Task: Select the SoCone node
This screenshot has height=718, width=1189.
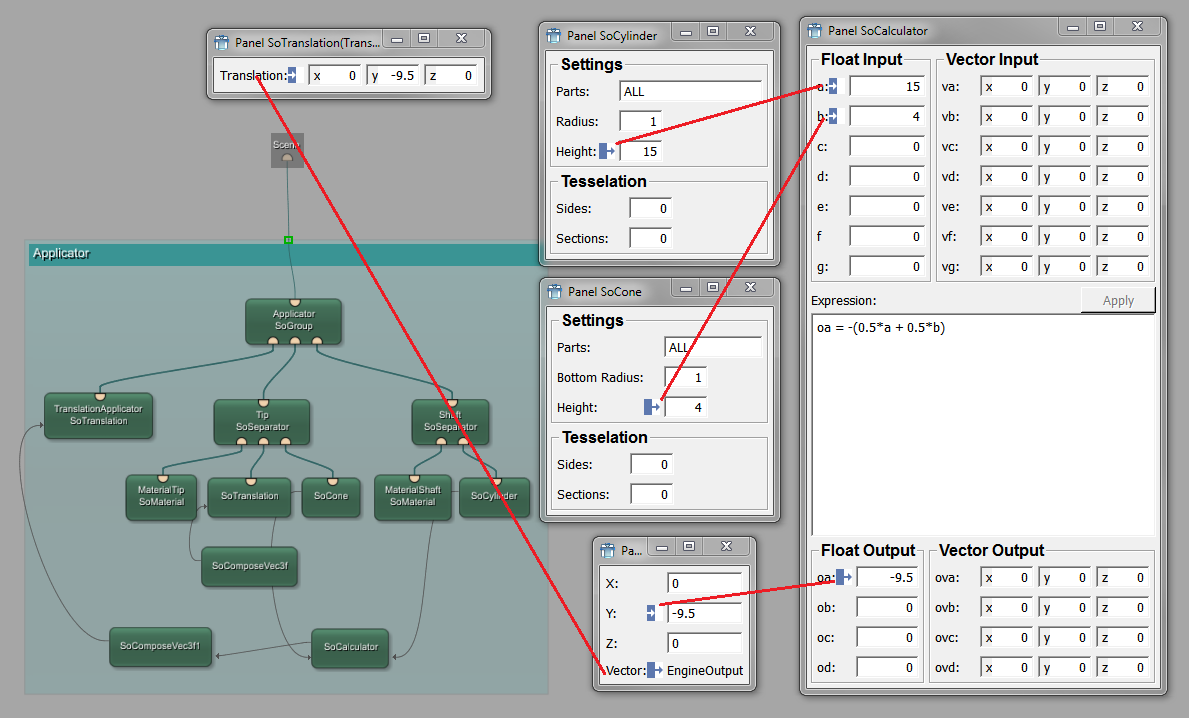Action: (331, 496)
